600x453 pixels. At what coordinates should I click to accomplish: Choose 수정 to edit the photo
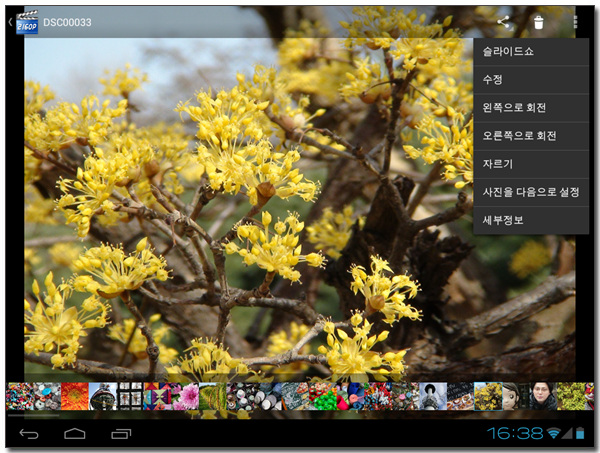pos(531,80)
